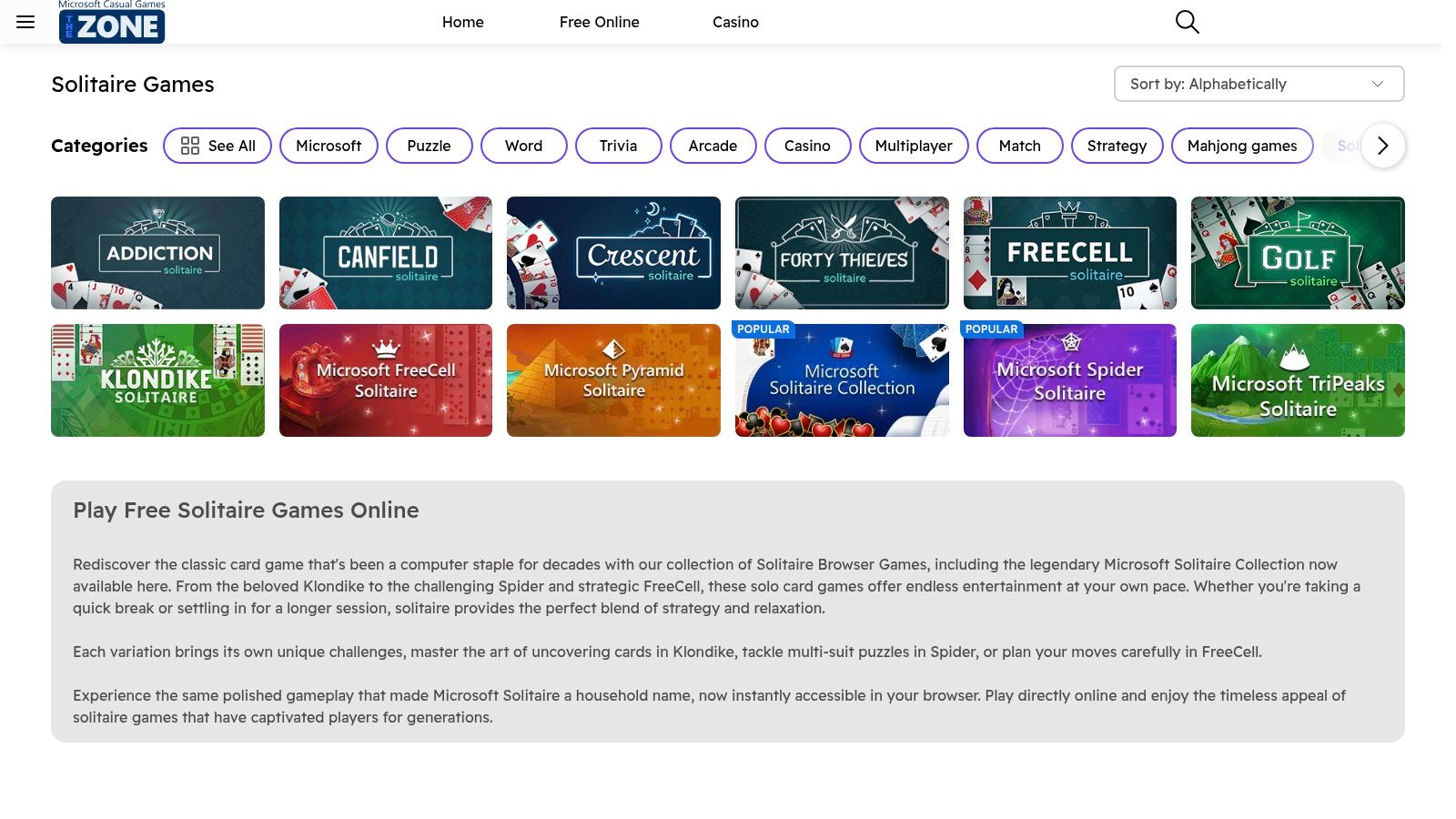Select the Trivia category chip
Image resolution: width=1456 pixels, height=819 pixels.
619,146
